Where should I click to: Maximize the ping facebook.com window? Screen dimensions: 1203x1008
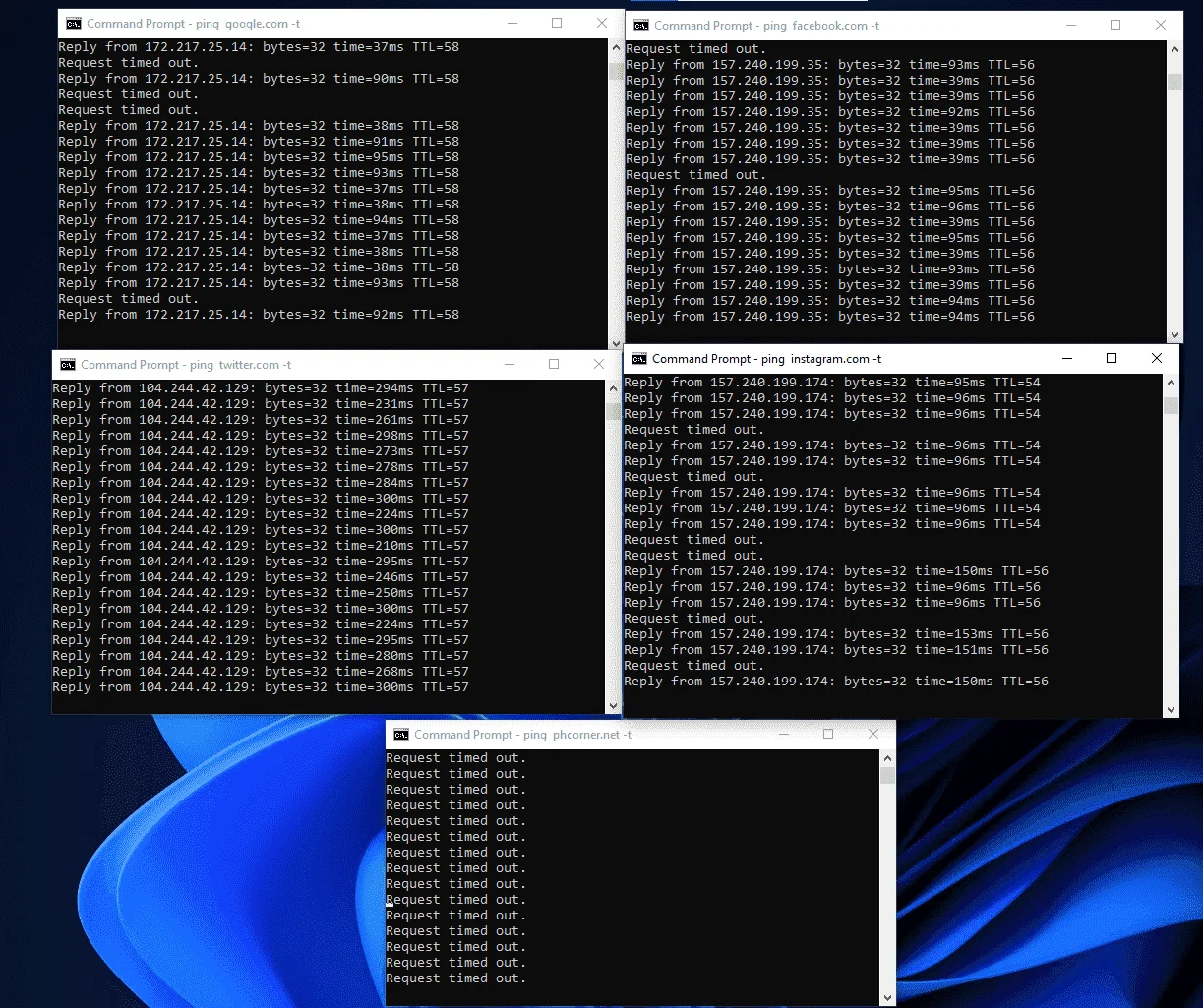tap(1115, 26)
